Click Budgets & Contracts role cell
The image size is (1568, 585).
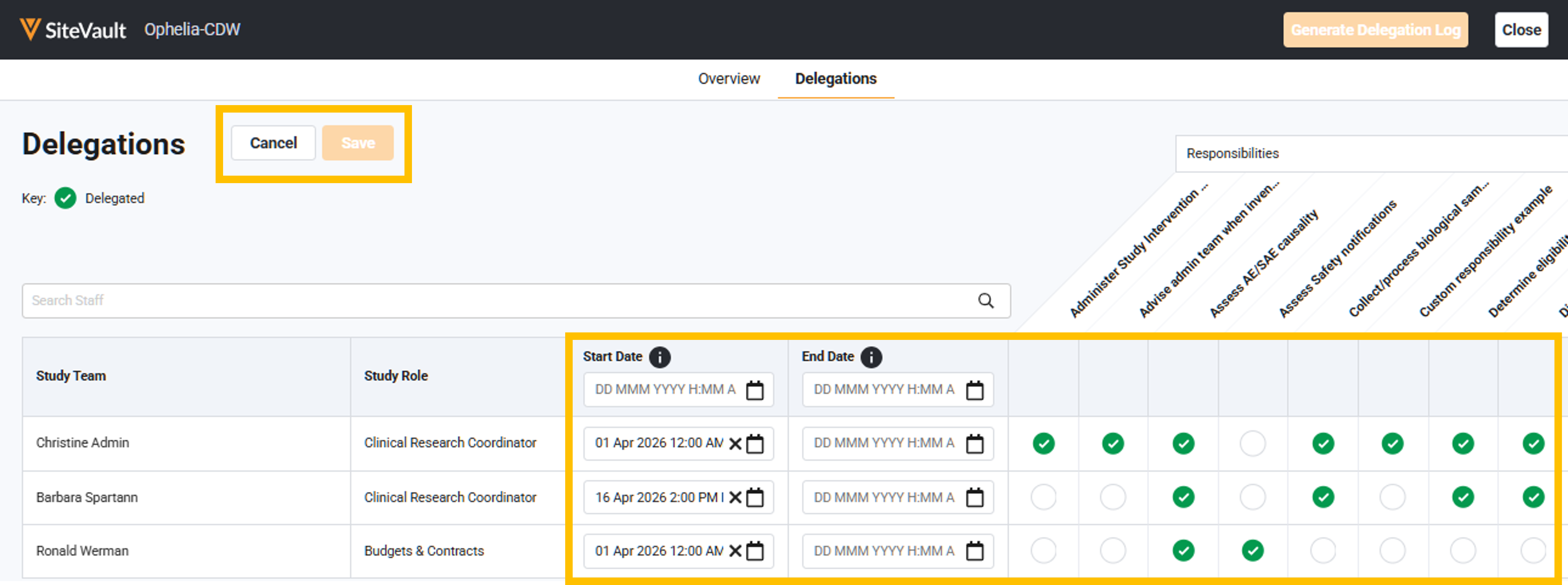click(424, 551)
